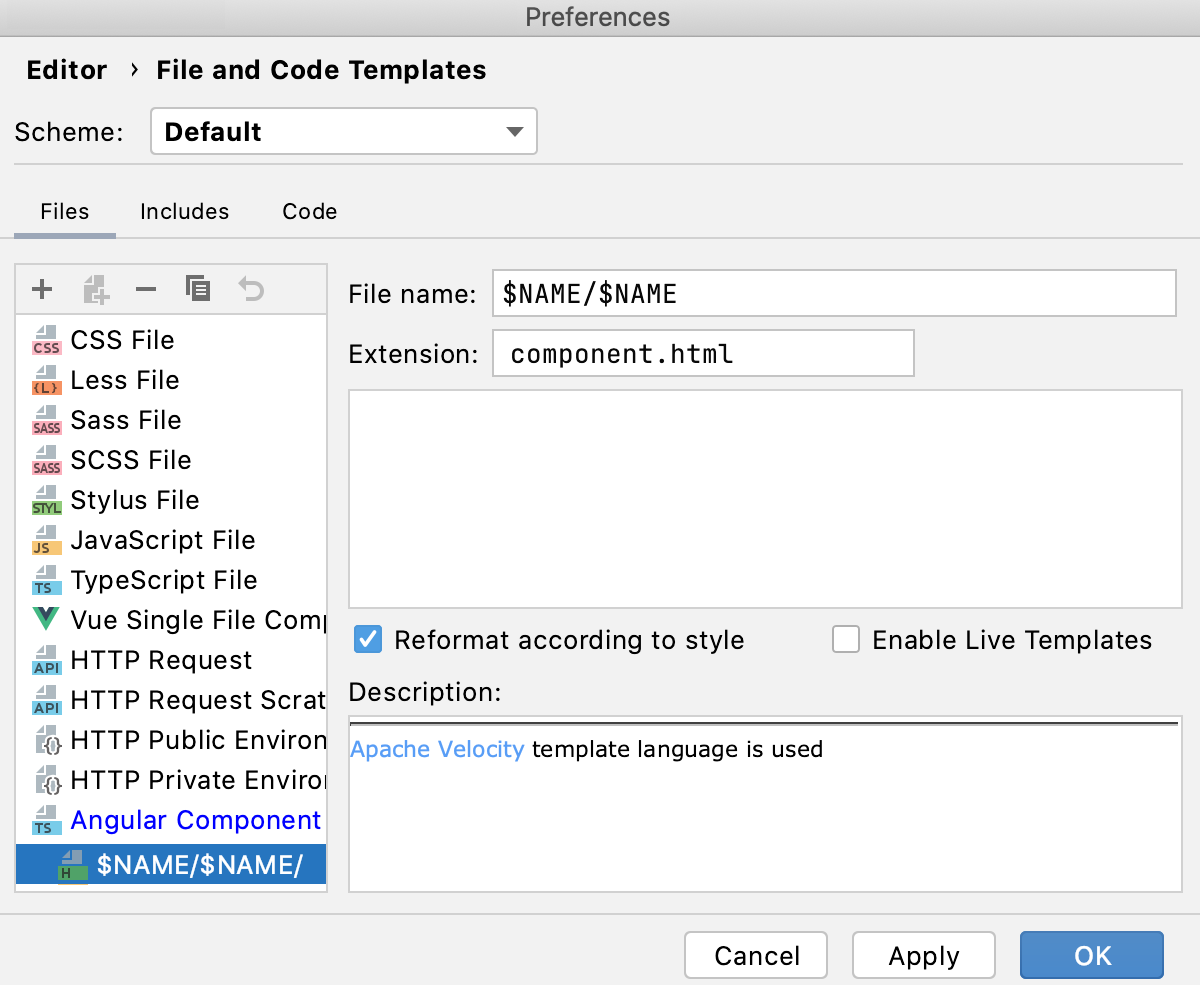Enable Live Templates checkbox
This screenshot has width=1200, height=985.
coord(846,639)
